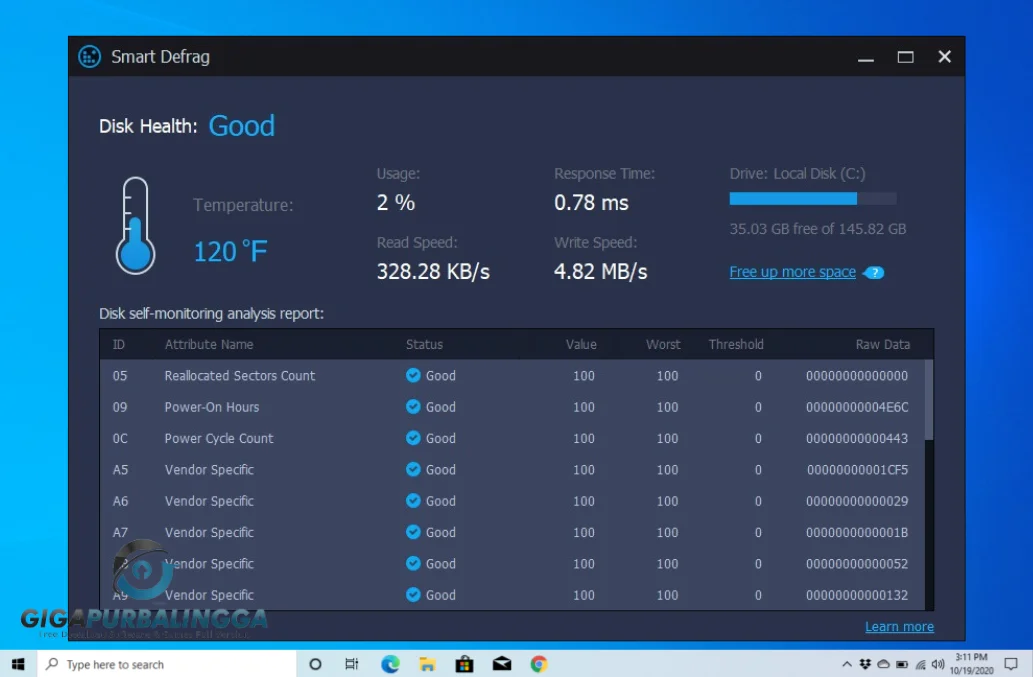
Task: Click the Dropbox tray icon
Action: point(865,664)
